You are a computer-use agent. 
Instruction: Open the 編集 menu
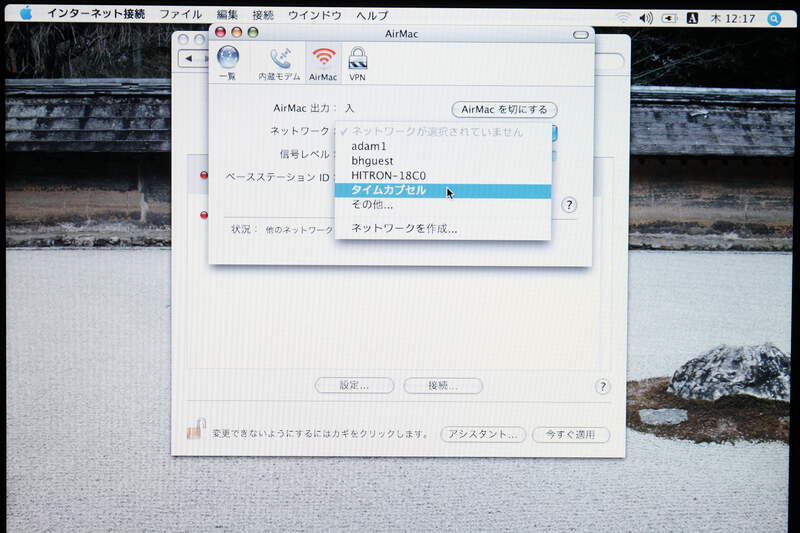point(227,15)
